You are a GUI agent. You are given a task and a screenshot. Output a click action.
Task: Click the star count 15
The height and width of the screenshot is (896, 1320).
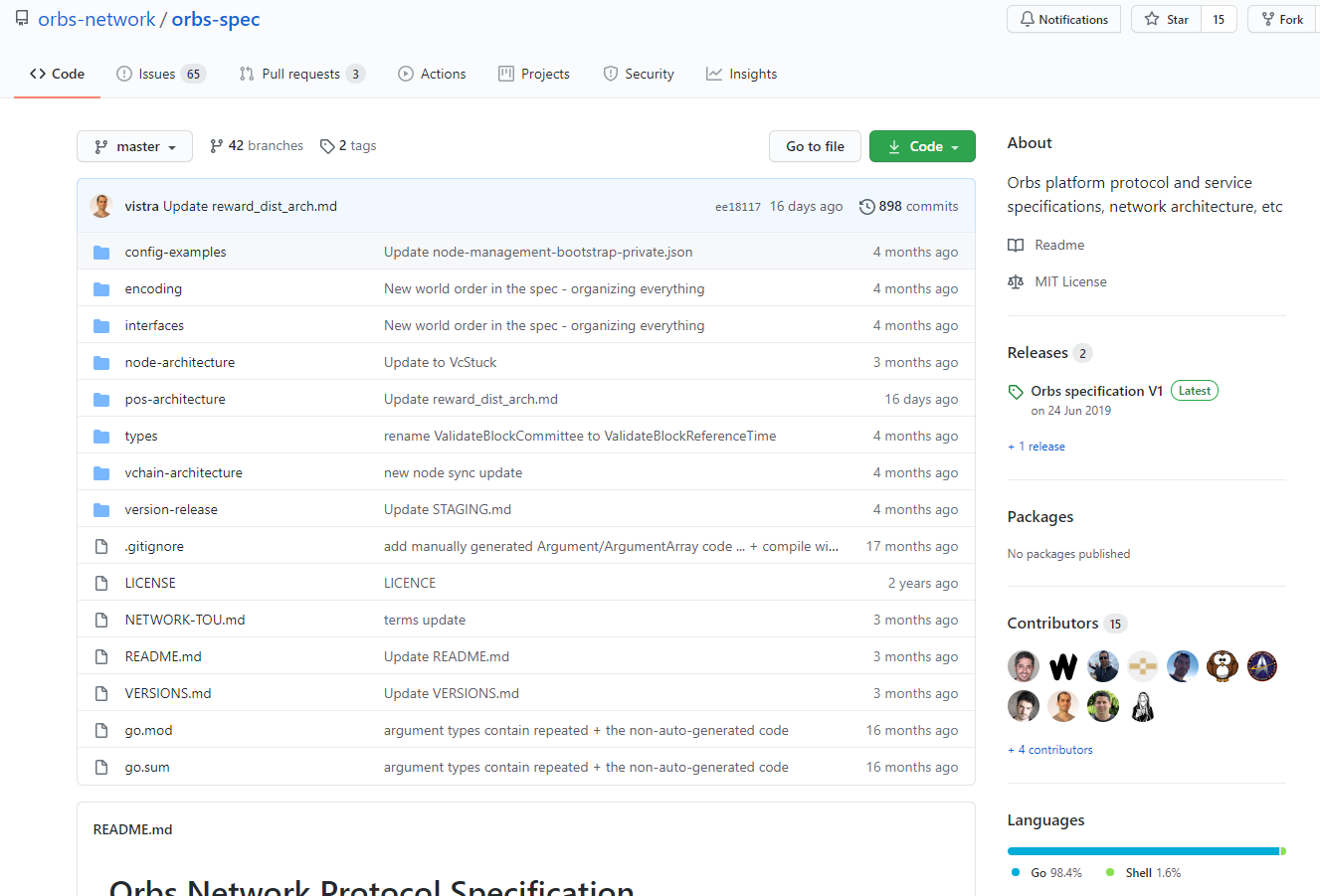[1219, 19]
